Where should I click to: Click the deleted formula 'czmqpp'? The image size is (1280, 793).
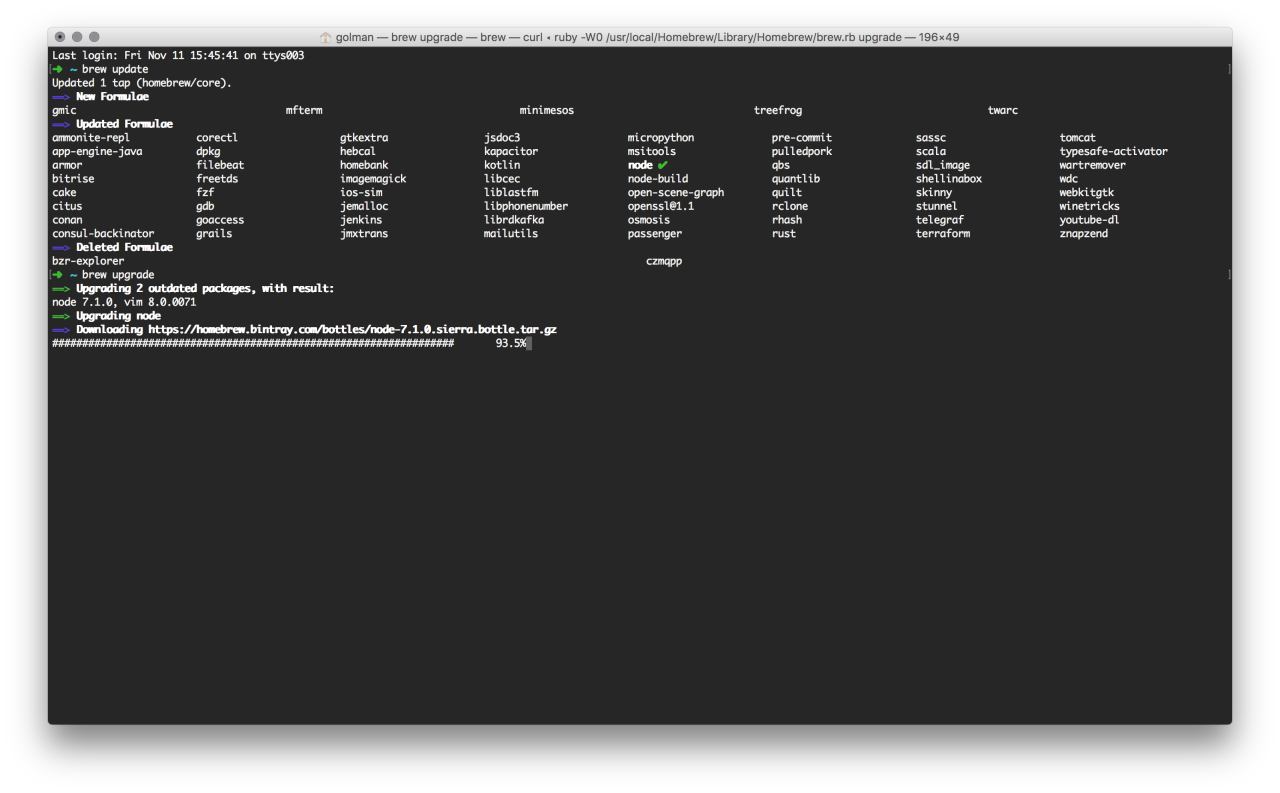click(664, 261)
